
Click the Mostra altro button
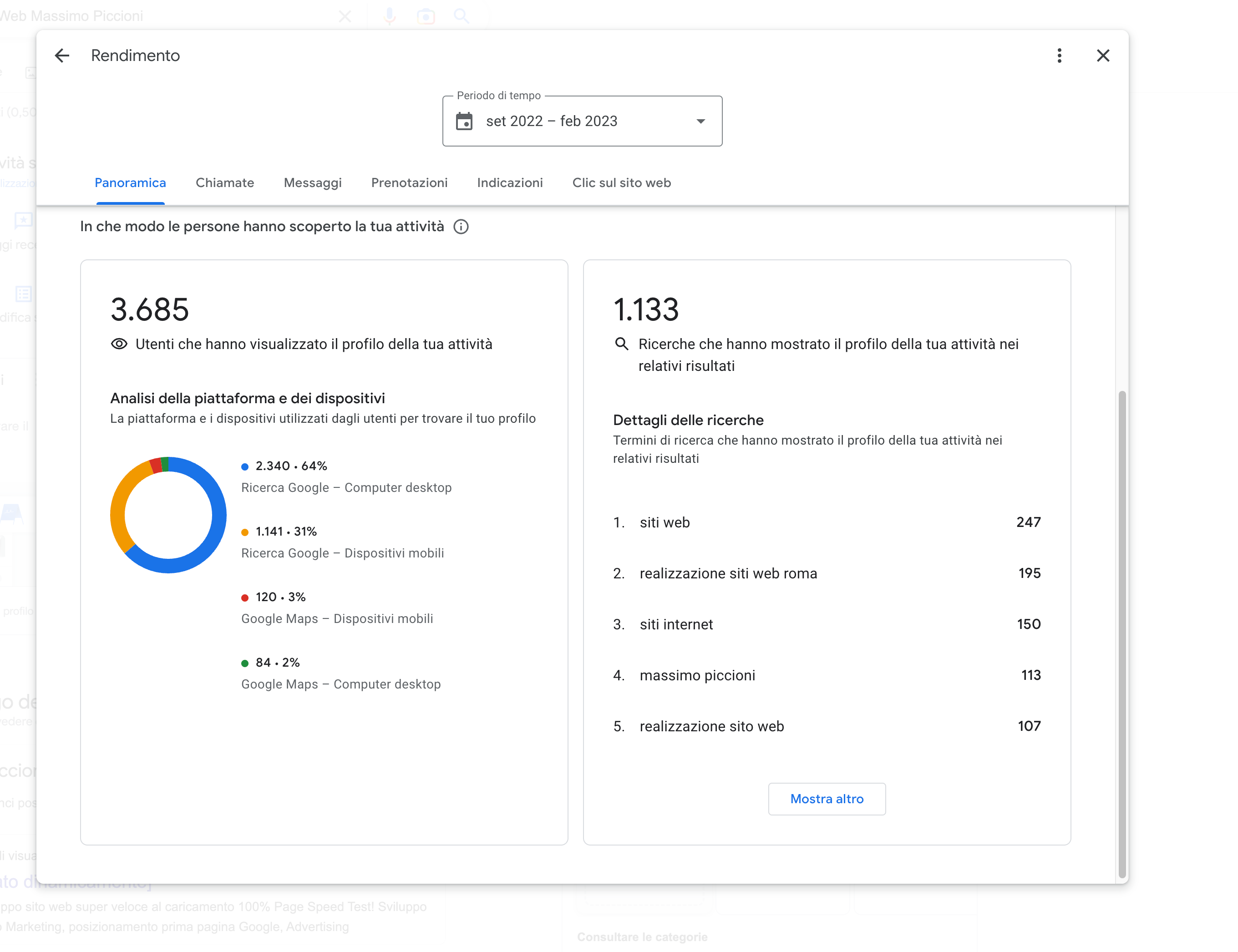coord(827,799)
